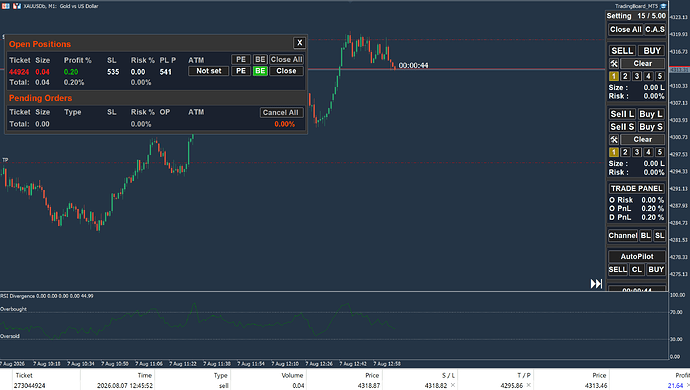The image size is (690, 390).
Task: Select preset 1 in the pending orders section
Action: coord(613,152)
